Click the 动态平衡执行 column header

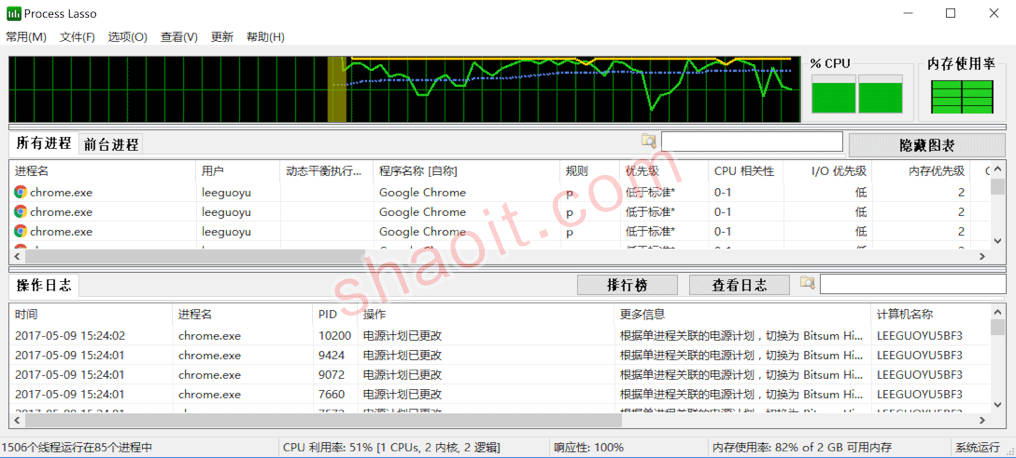coord(327,172)
